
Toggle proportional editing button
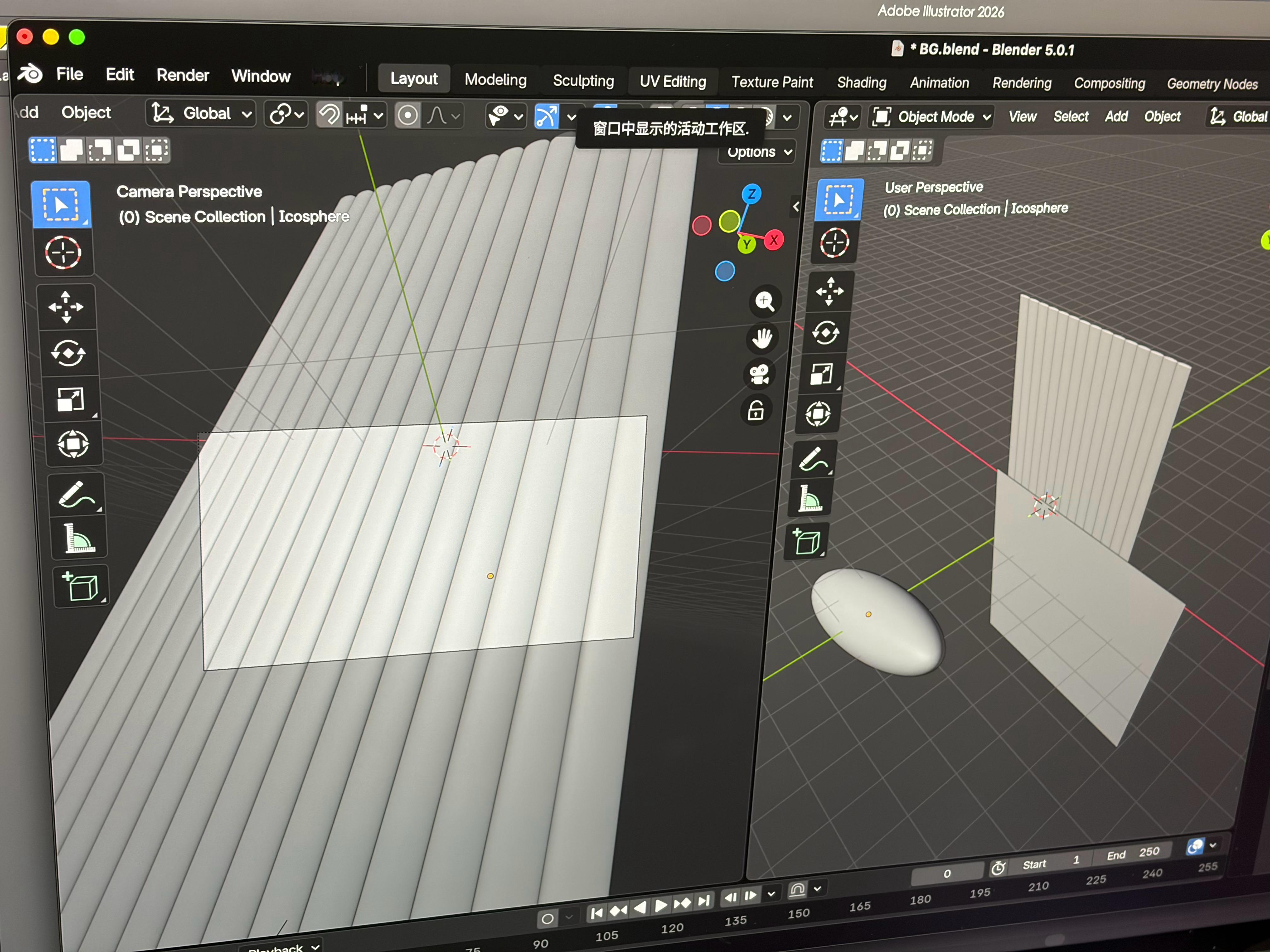tap(408, 115)
